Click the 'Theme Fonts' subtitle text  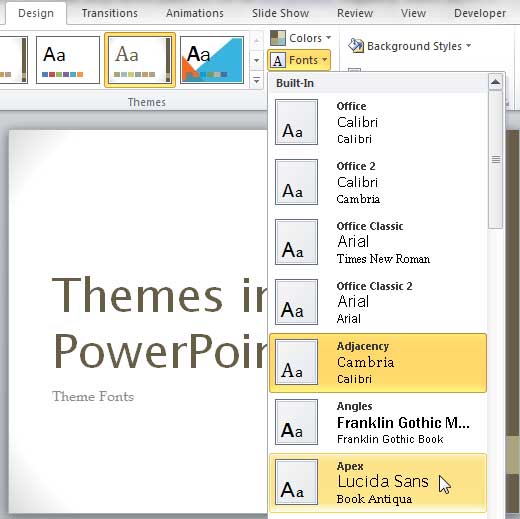pos(93,396)
